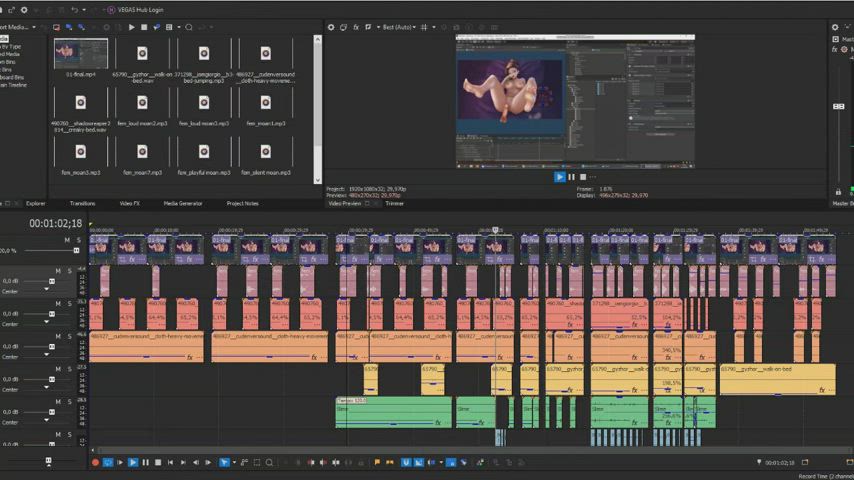Image resolution: width=854 pixels, height=480 pixels.
Task: Click the Capture Video icon in Project Media
Action: 57,27
